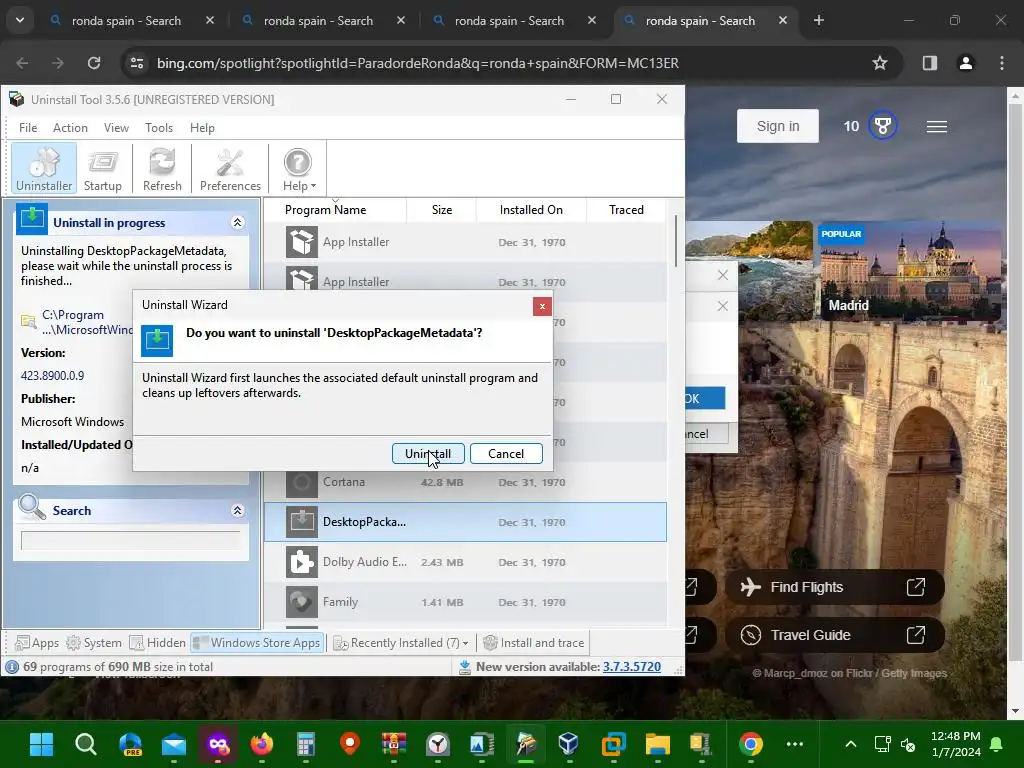This screenshot has height=768, width=1024.
Task: Sort by Size column header
Action: click(x=441, y=210)
